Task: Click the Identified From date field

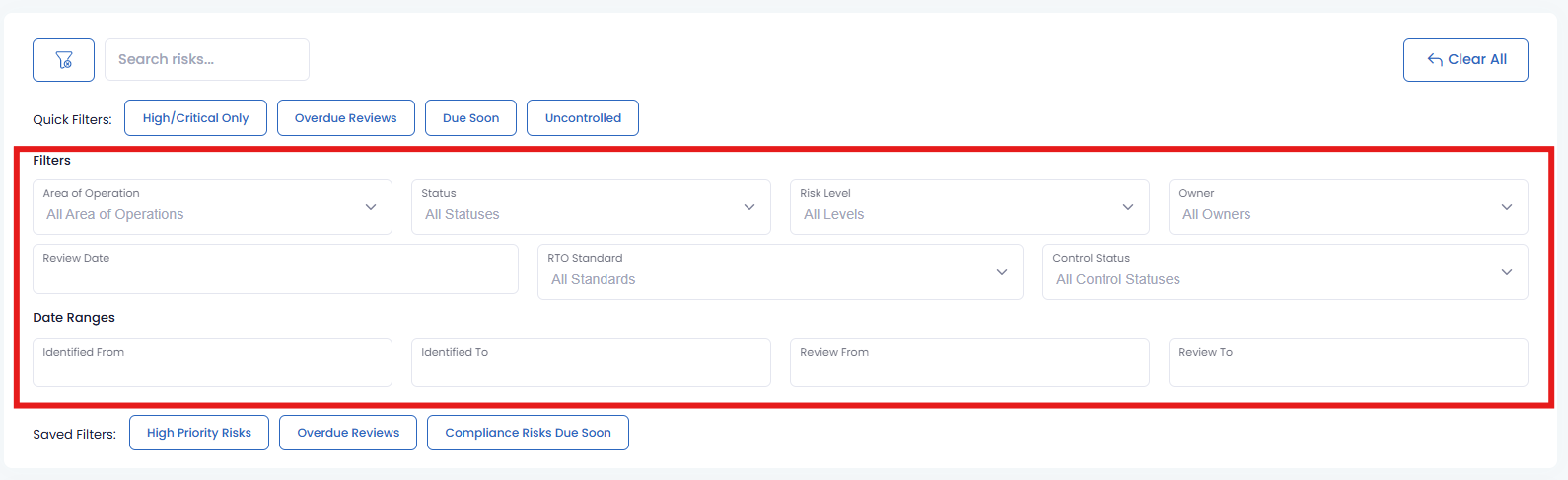Action: tap(212, 364)
